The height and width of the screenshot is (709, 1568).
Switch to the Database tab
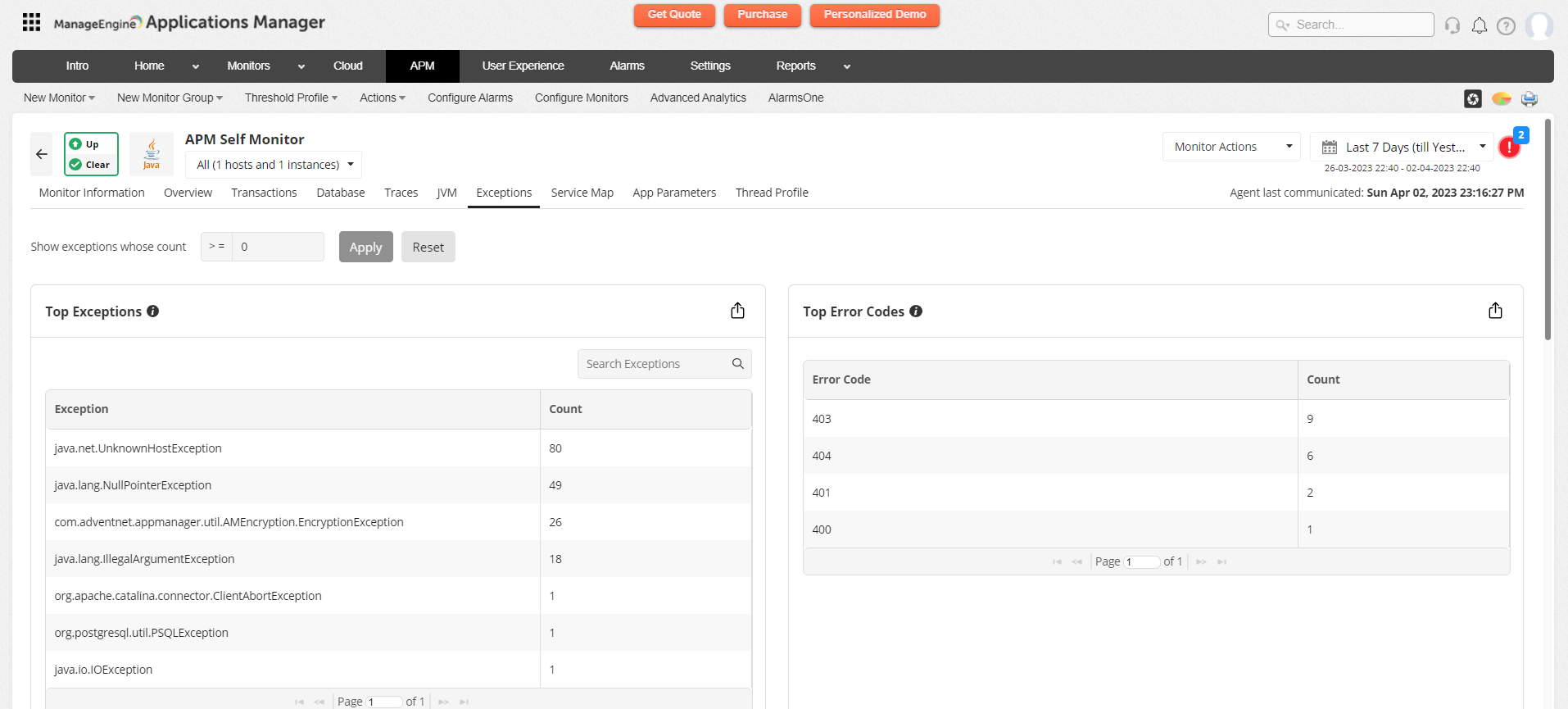(x=341, y=193)
